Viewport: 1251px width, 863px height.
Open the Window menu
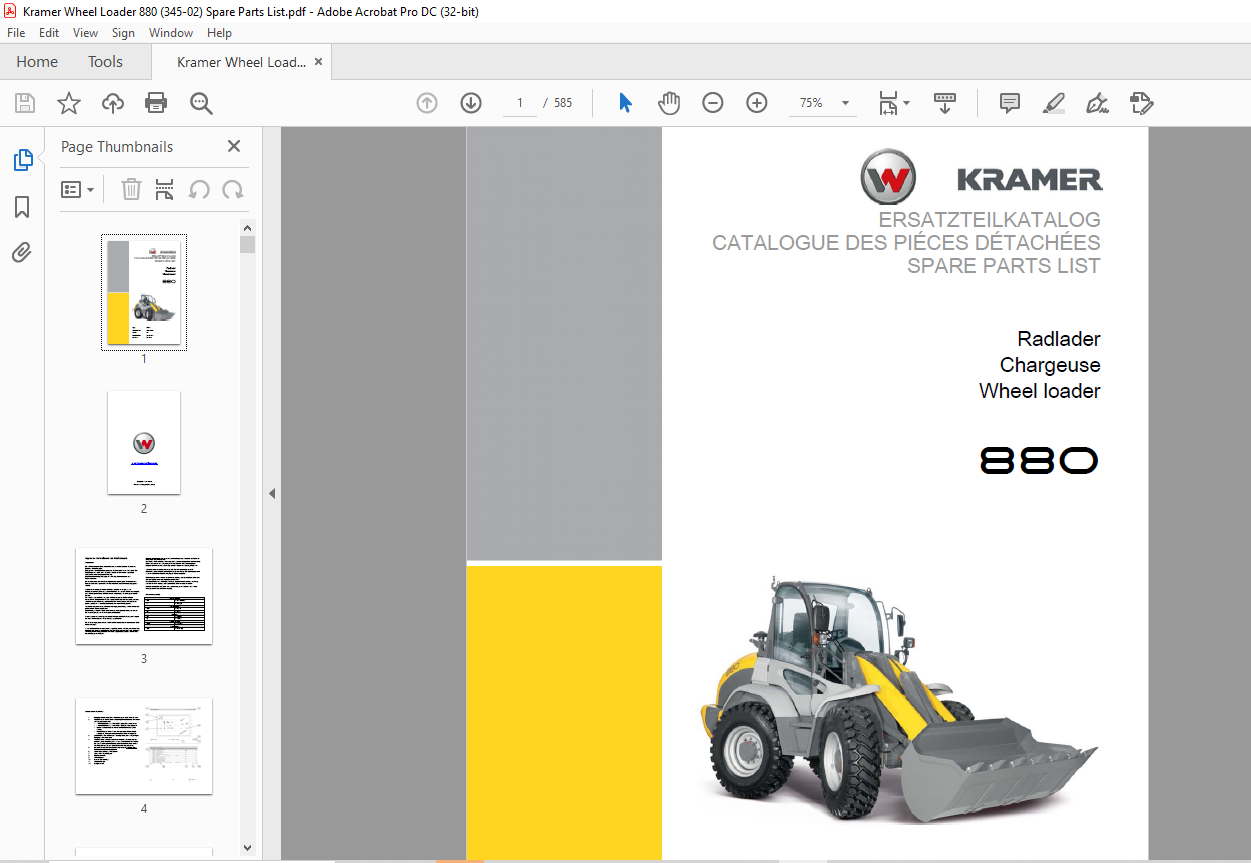tap(171, 33)
